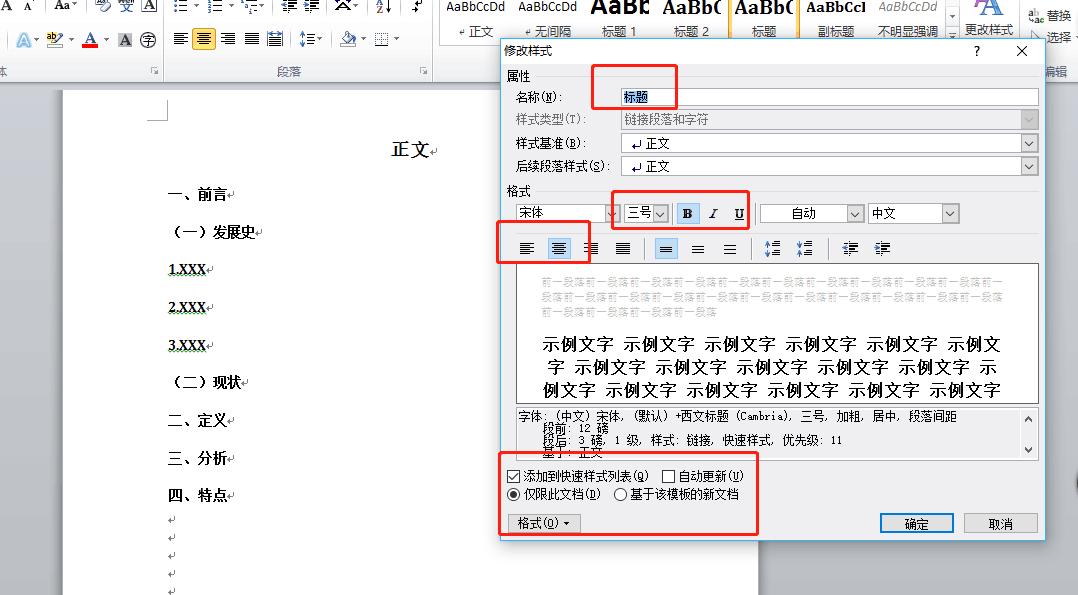Click the sort icon in the paragraph group
This screenshot has height=595, width=1078.
[x=382, y=7]
